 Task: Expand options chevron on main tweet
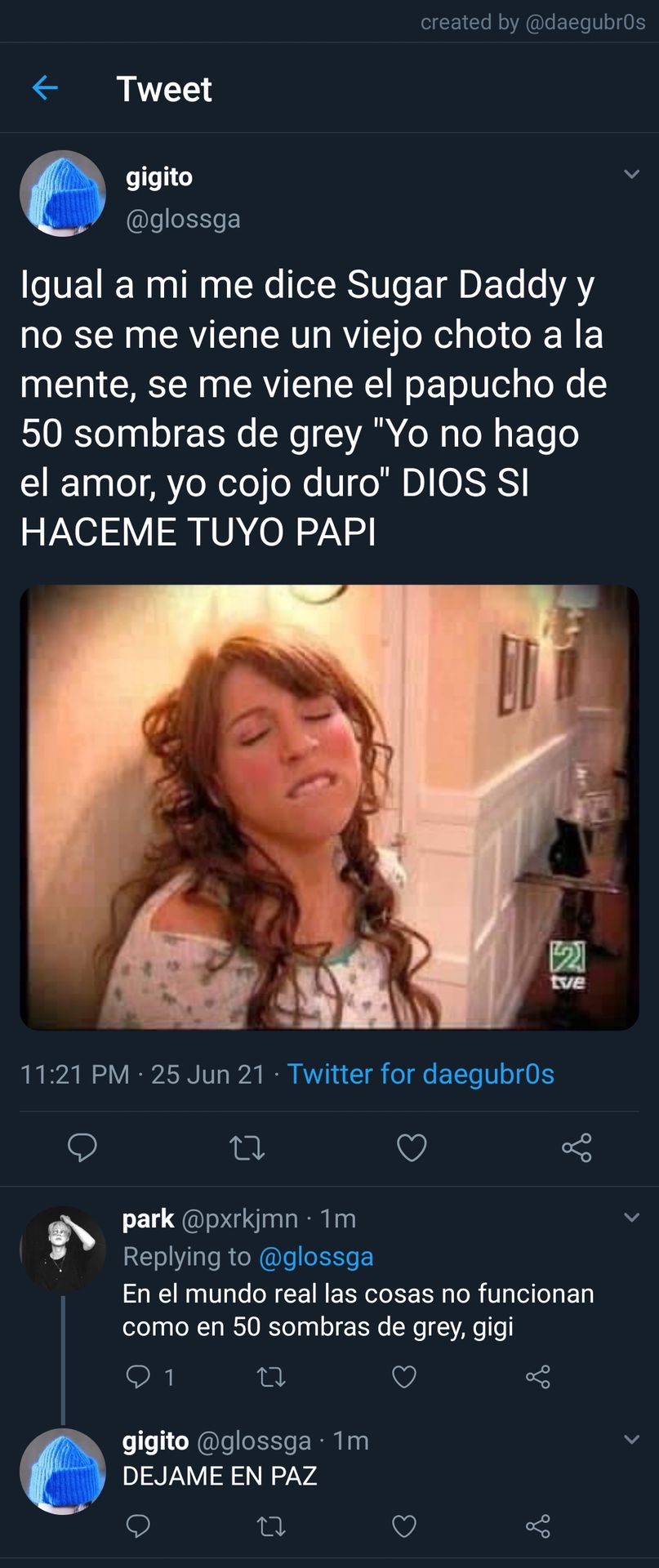tap(631, 174)
